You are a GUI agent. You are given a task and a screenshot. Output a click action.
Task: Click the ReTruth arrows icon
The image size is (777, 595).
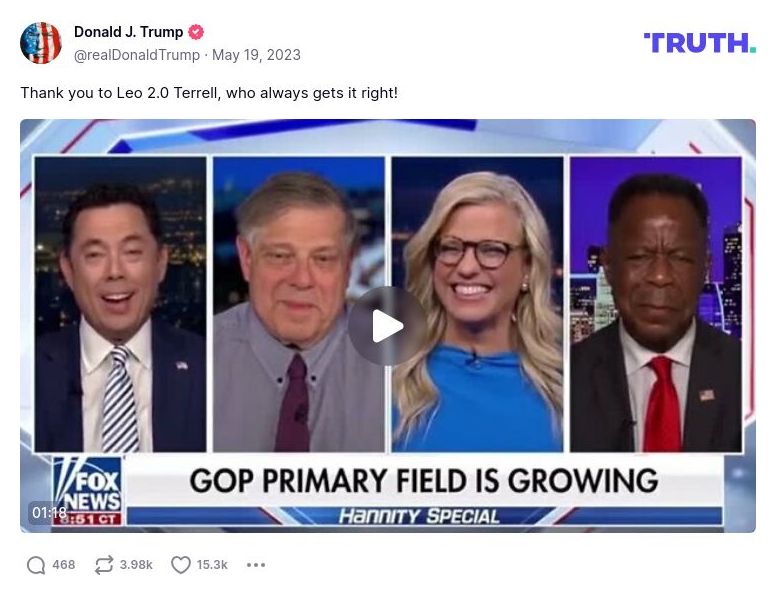pyautogui.click(x=104, y=565)
